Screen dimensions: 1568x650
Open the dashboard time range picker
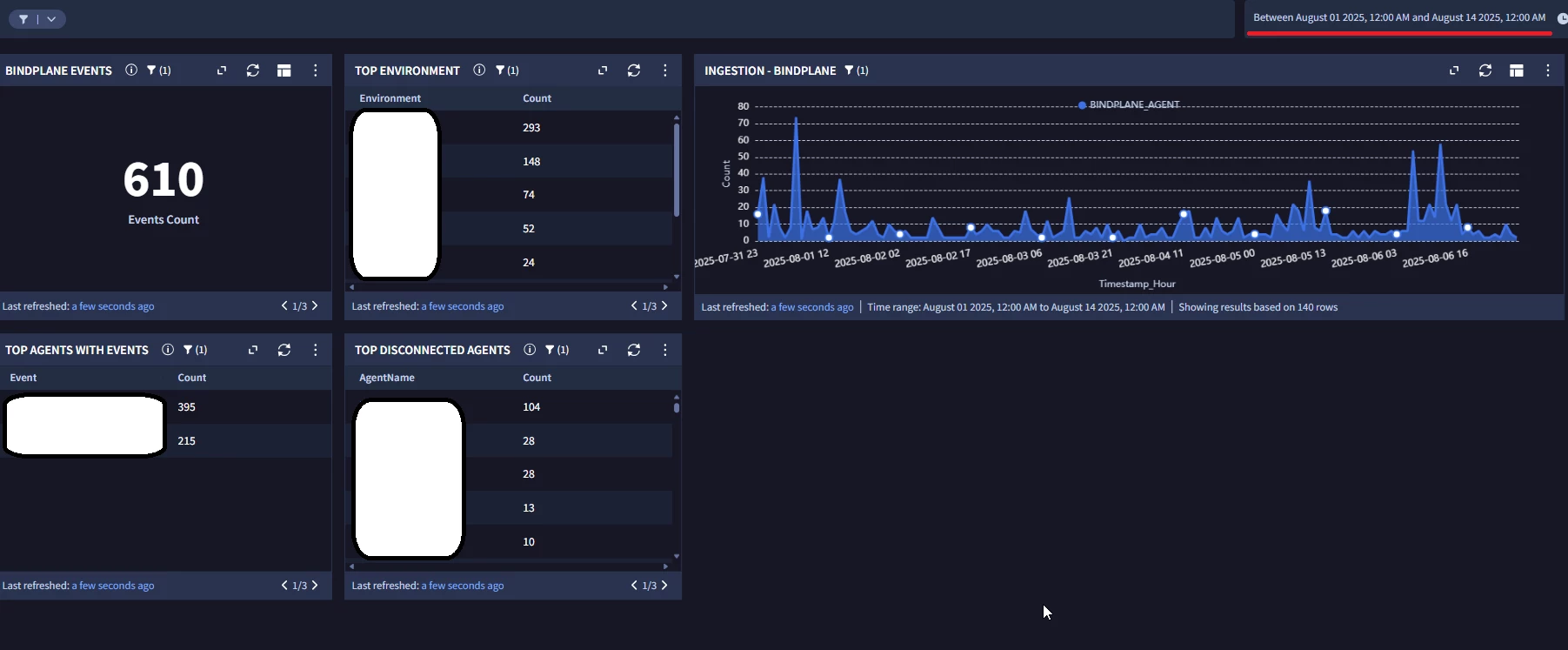coord(1399,17)
